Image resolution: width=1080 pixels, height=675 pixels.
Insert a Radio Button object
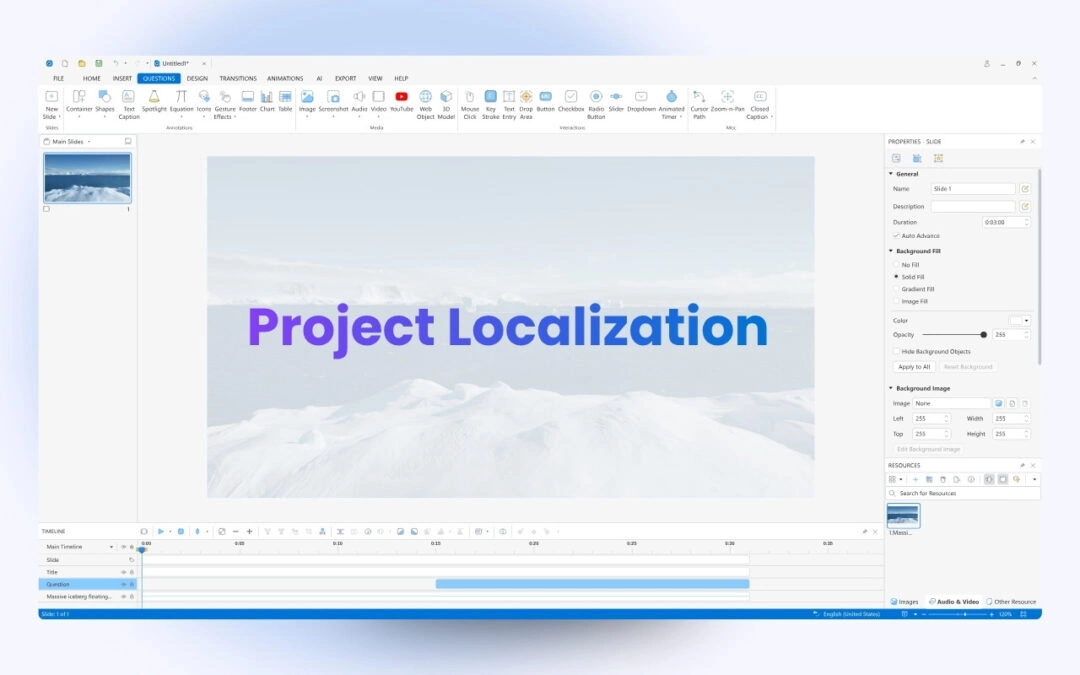coord(596,105)
